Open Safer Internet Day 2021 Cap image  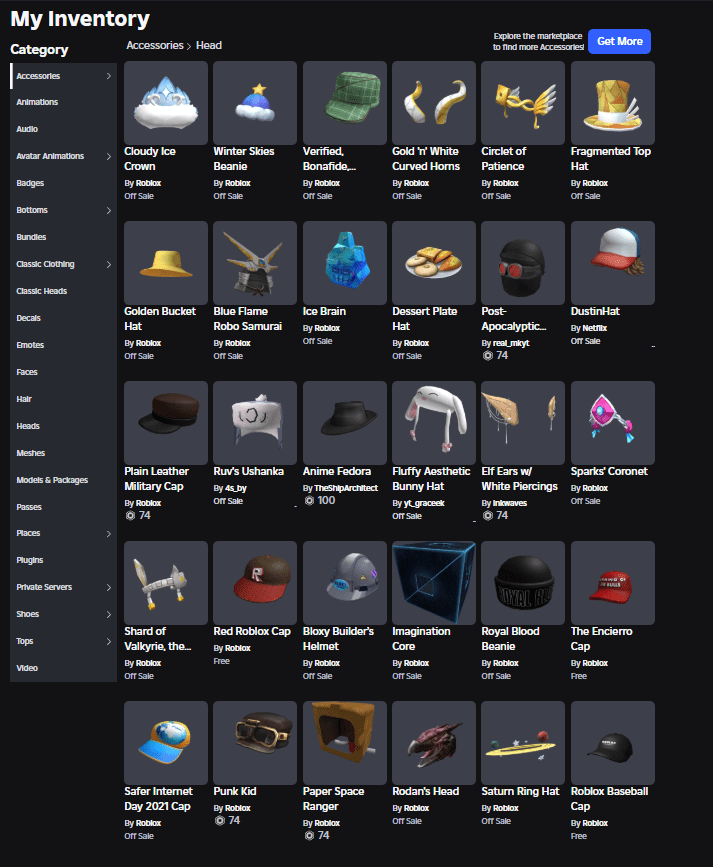click(166, 743)
